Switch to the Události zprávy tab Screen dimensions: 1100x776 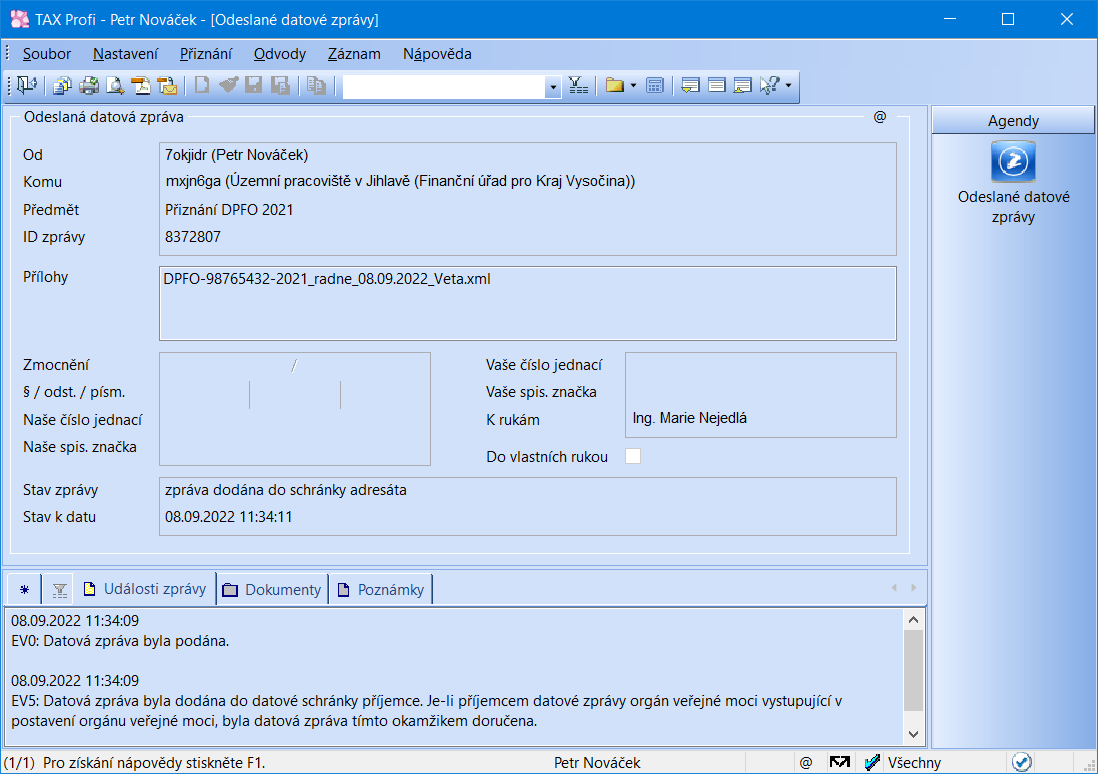[145, 589]
